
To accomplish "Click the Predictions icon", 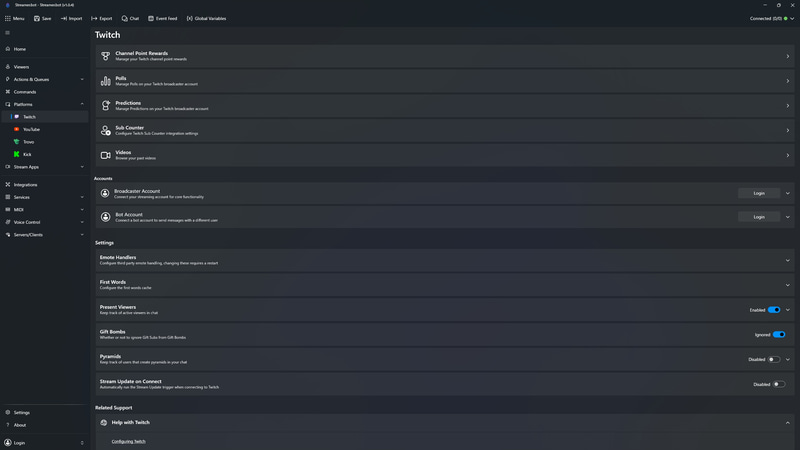I will tap(105, 106).
